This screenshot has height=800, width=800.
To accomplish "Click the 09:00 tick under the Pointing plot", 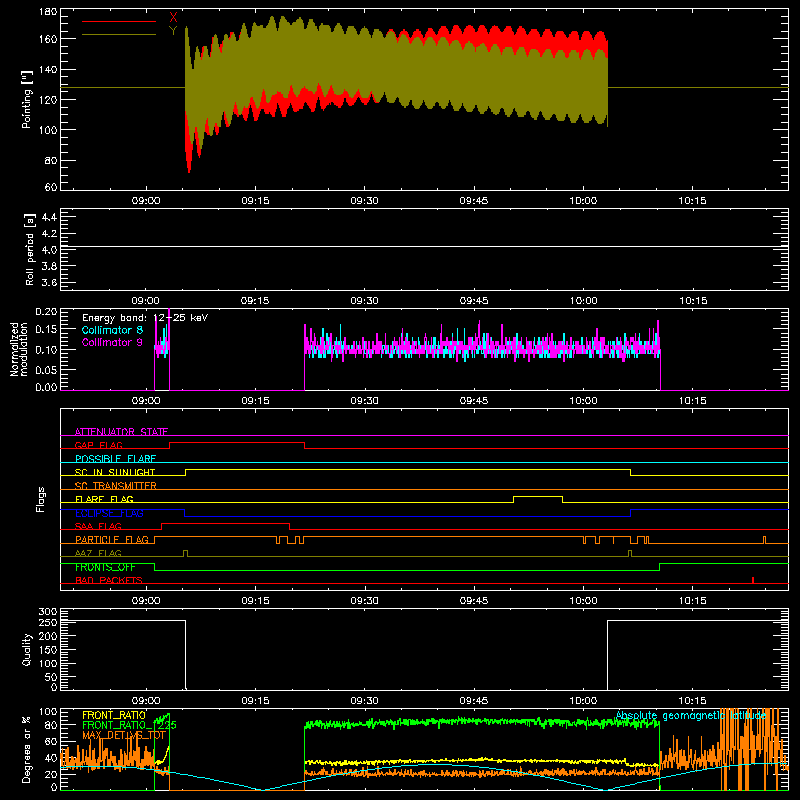I will click(x=146, y=201).
